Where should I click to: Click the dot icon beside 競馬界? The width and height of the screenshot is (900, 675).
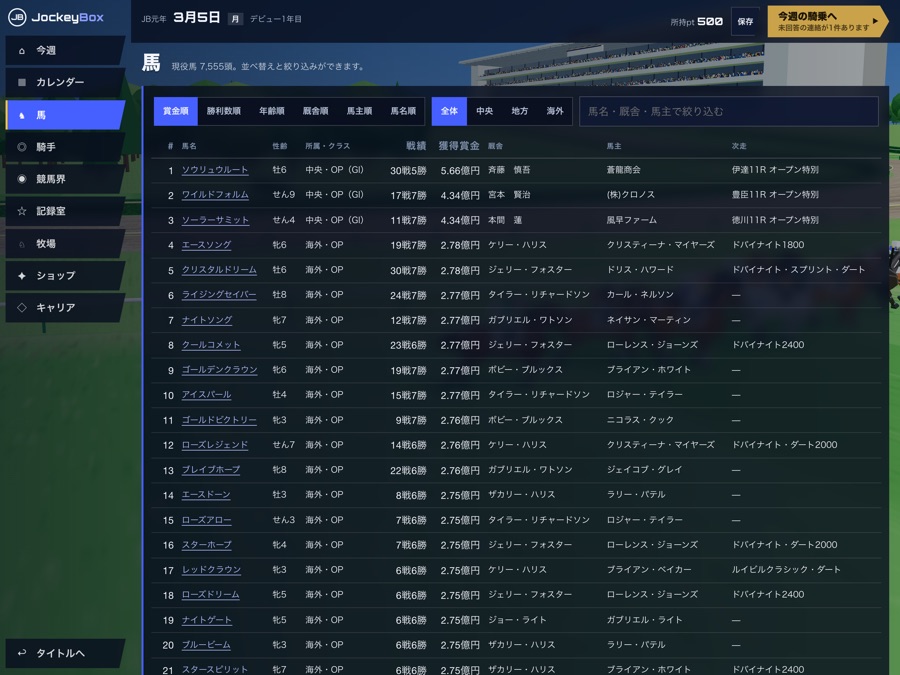[x=22, y=179]
